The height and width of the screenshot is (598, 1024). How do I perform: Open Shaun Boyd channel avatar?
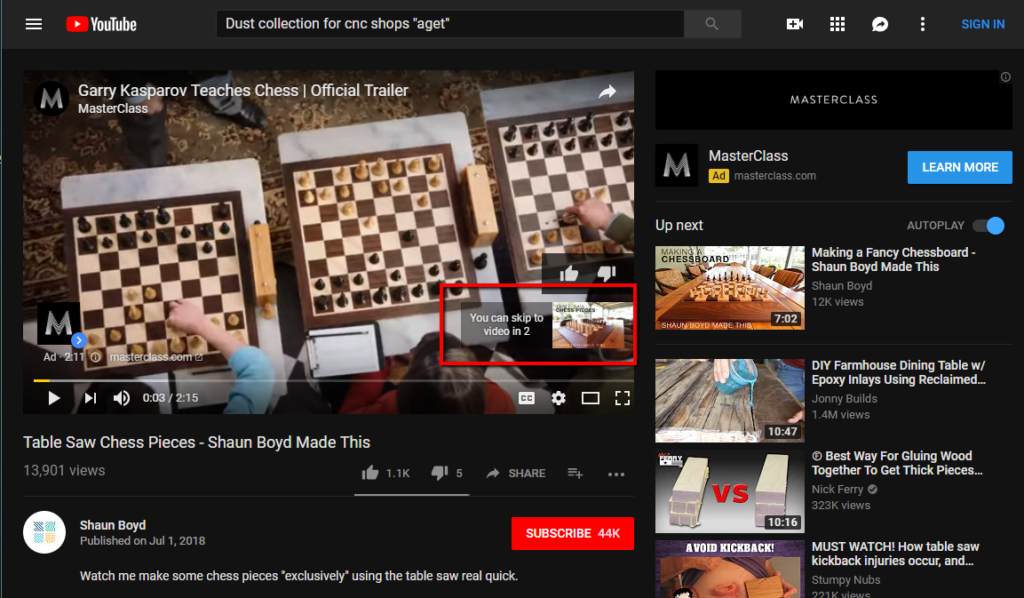[x=44, y=532]
